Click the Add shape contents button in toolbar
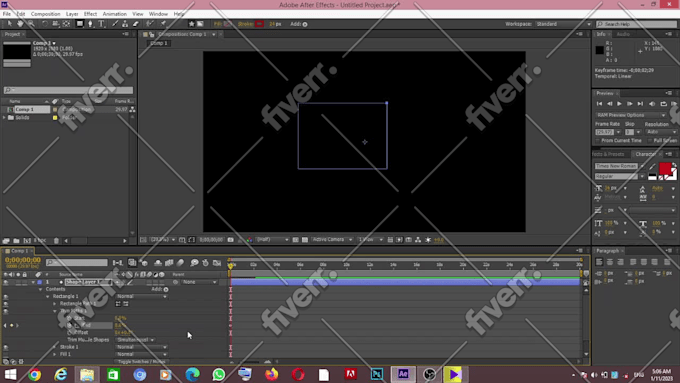This screenshot has width=680, height=383. pyautogui.click(x=305, y=24)
